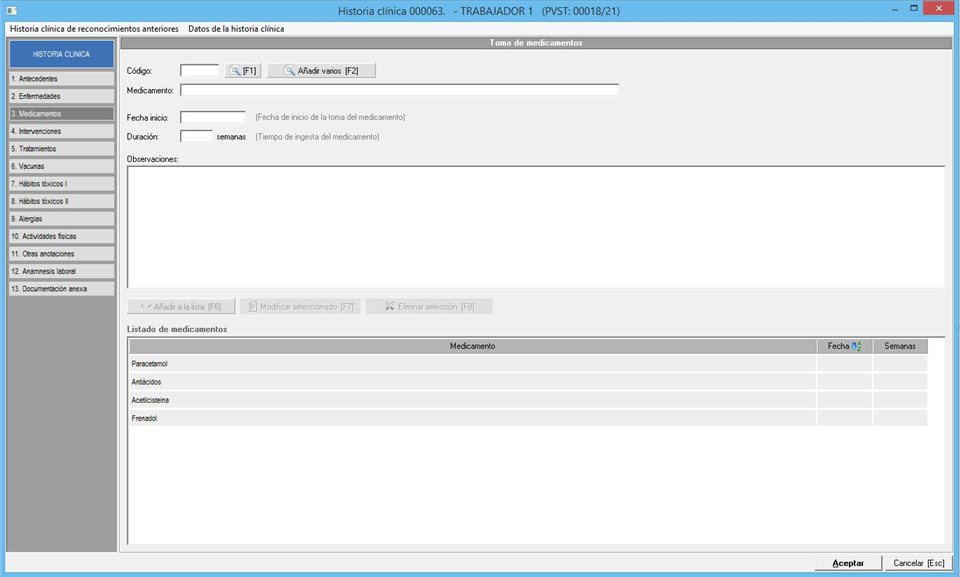Maximize the Historia clínica window
This screenshot has width=960, height=577.
[913, 9]
